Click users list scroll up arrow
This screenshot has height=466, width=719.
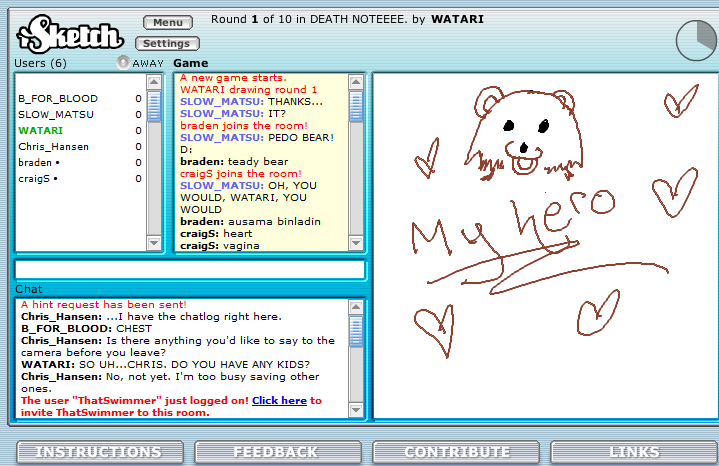pyautogui.click(x=154, y=83)
